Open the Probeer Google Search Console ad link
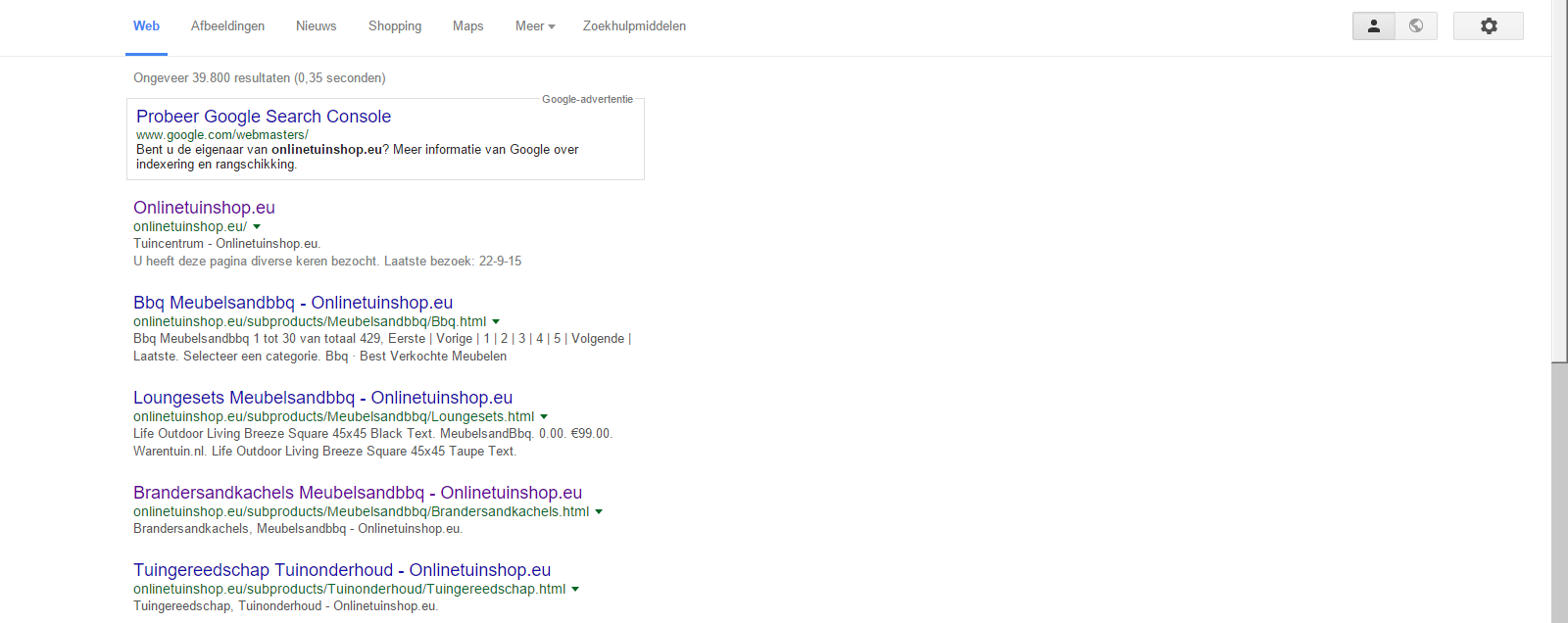Screen dimensions: 1568x623 pyautogui.click(x=264, y=117)
